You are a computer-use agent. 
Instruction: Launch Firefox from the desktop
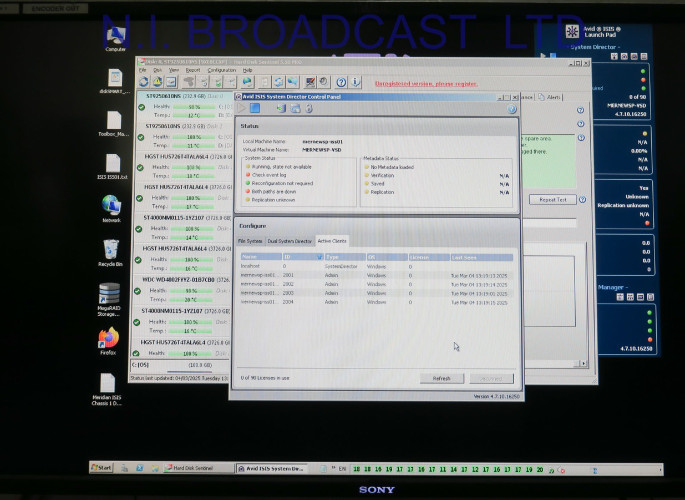coord(108,341)
